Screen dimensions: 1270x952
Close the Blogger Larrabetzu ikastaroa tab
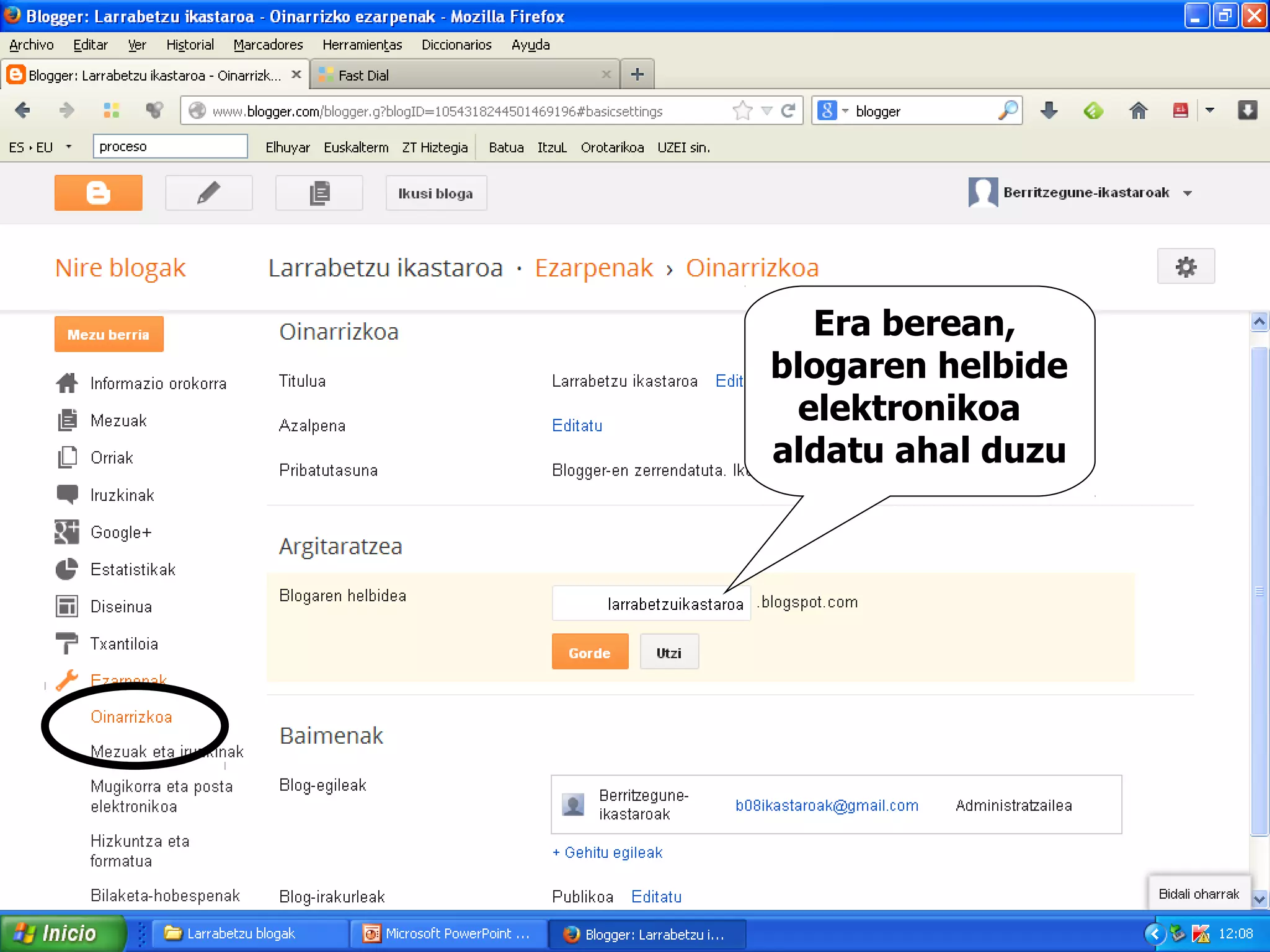(x=296, y=74)
